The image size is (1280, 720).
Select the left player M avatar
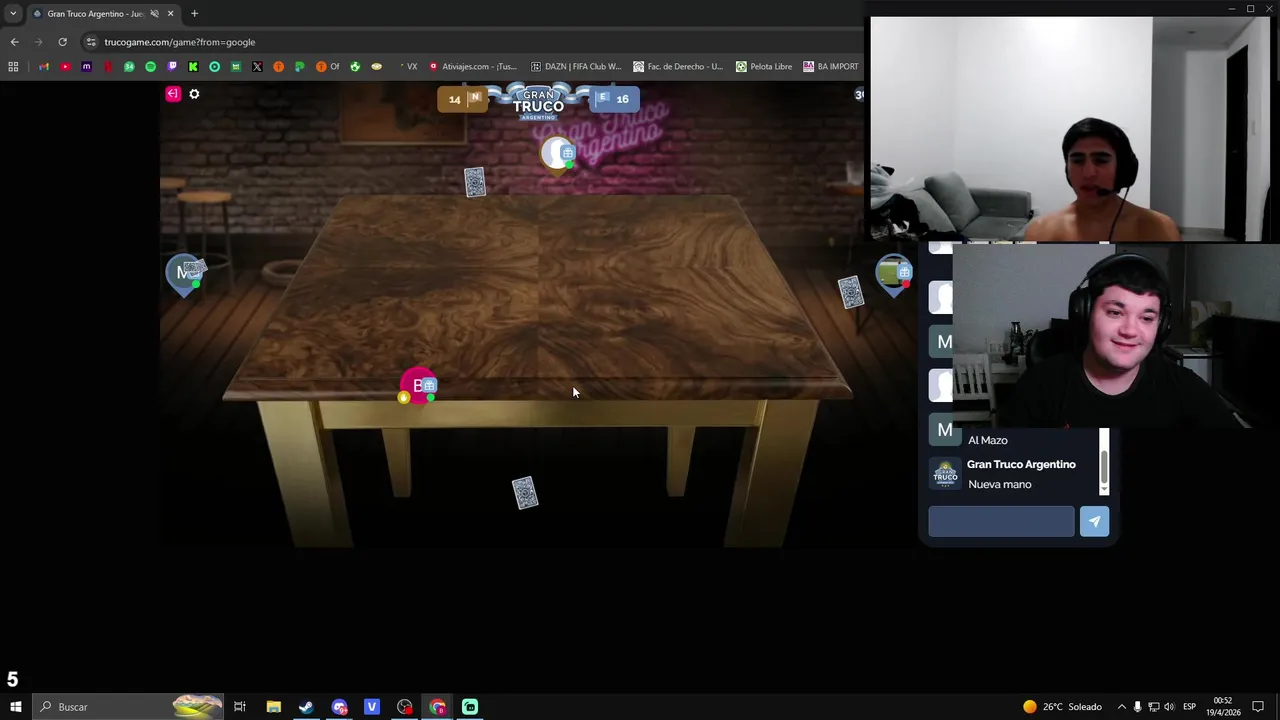click(185, 273)
